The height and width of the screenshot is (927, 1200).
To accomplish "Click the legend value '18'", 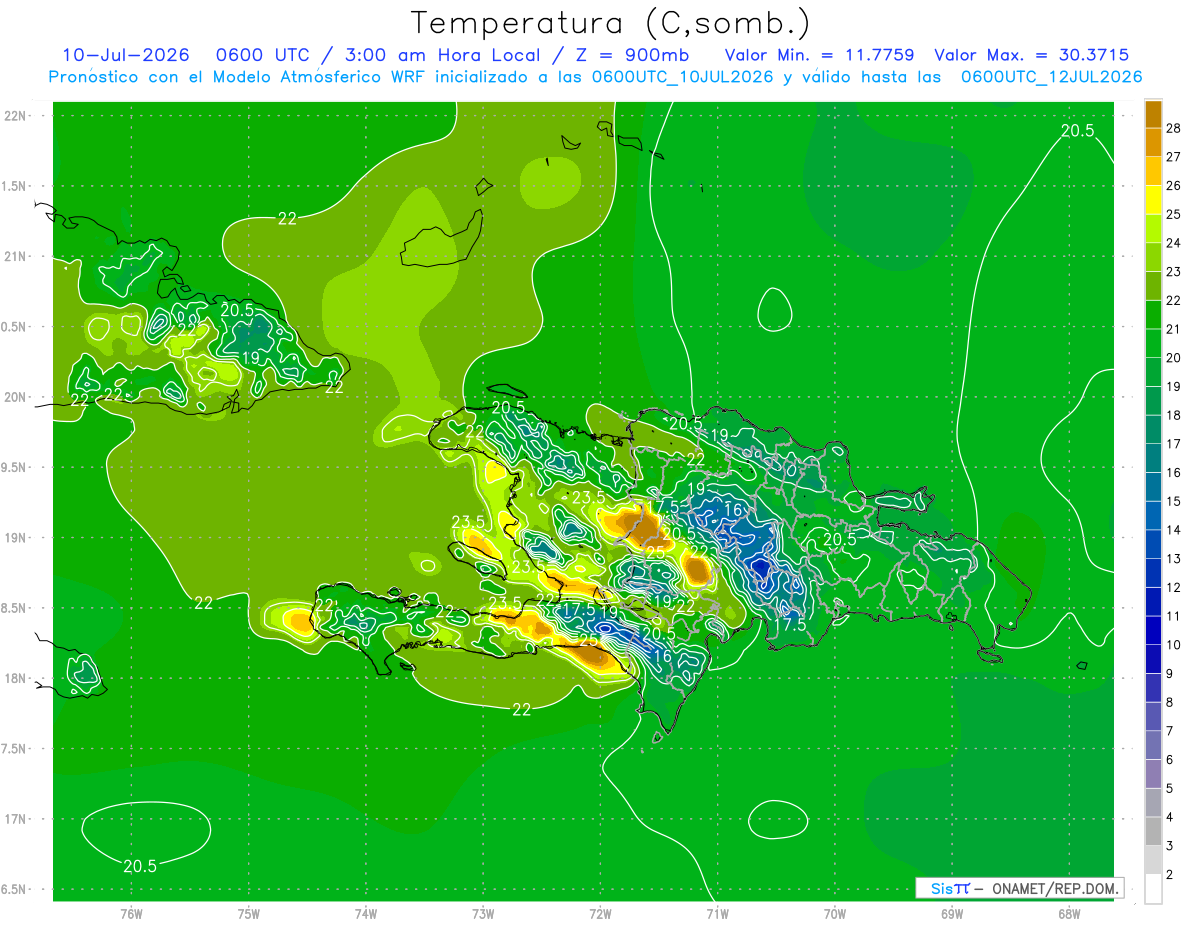I will [x=1173, y=415].
